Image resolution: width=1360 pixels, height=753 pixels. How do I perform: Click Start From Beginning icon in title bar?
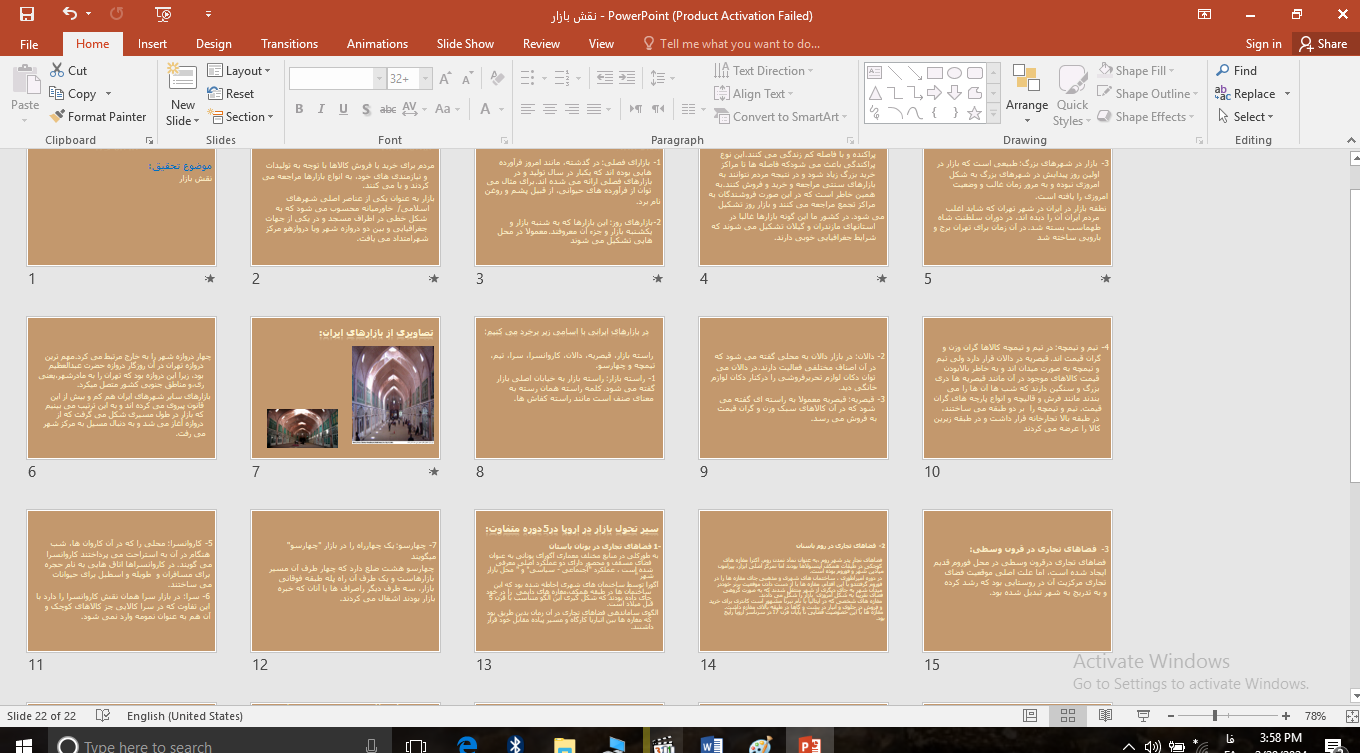[163, 15]
